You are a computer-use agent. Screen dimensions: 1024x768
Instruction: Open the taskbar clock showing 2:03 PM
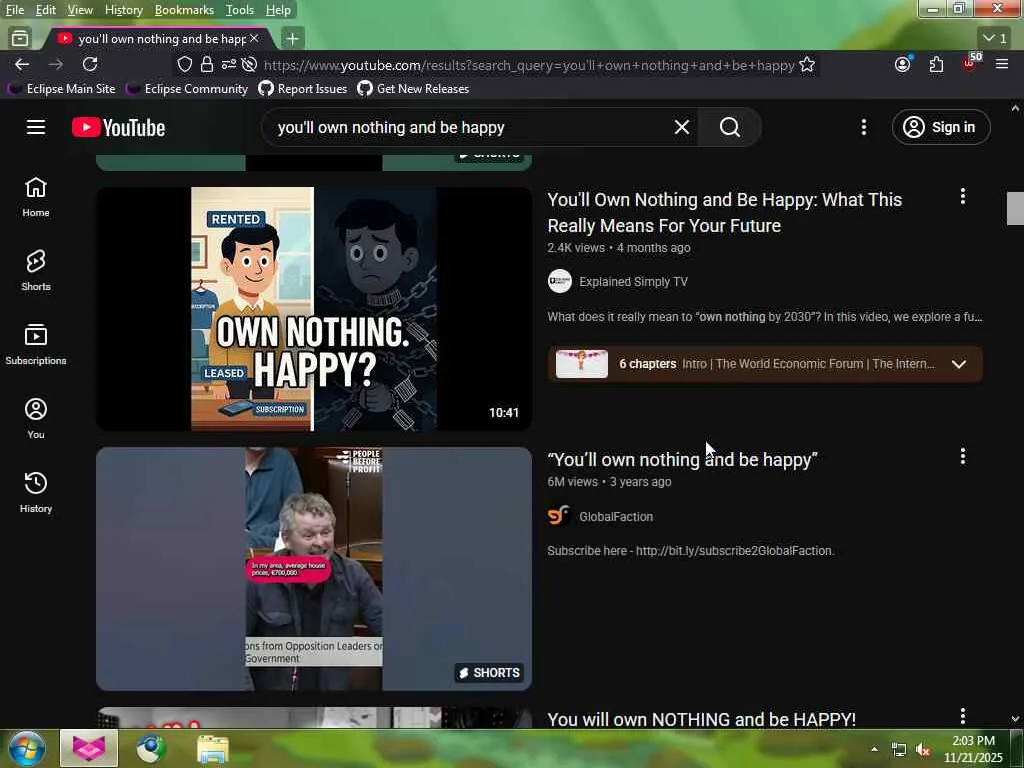[972, 749]
